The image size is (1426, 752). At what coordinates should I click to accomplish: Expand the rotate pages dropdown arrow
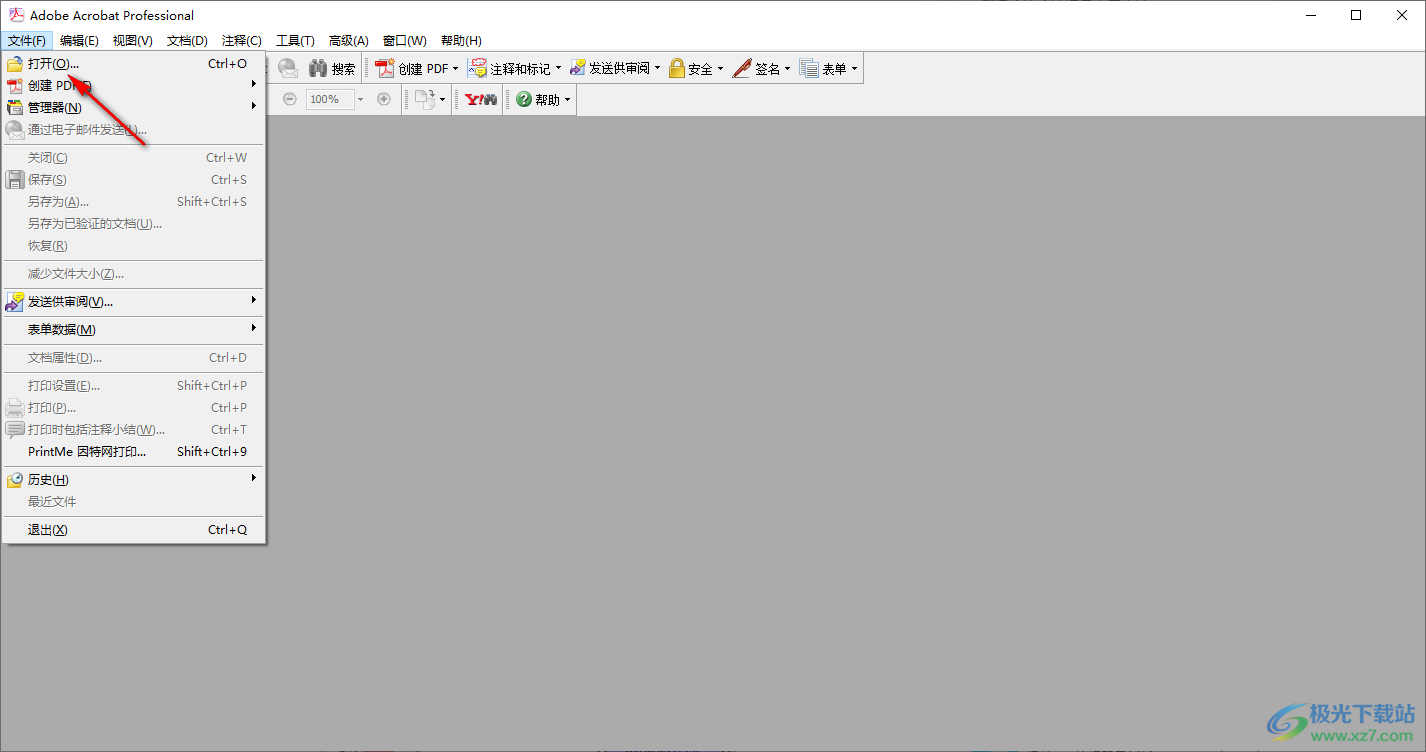click(442, 99)
